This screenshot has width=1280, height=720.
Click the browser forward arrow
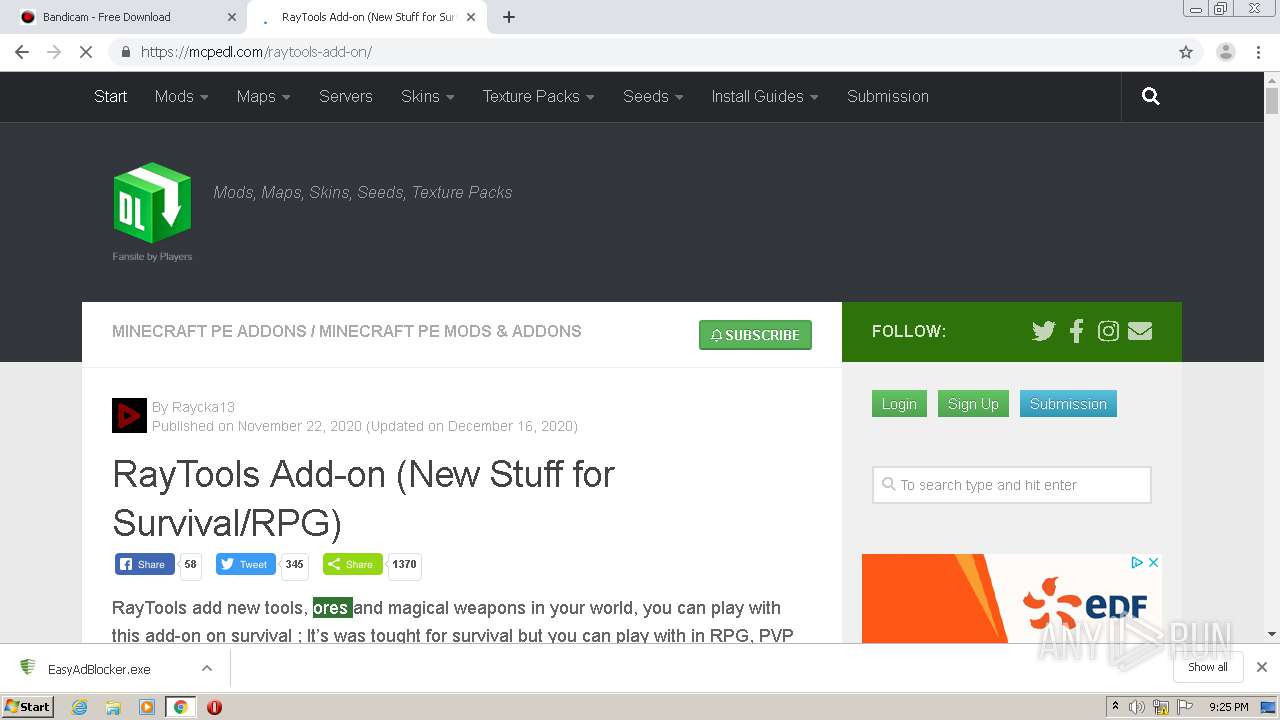[x=54, y=52]
